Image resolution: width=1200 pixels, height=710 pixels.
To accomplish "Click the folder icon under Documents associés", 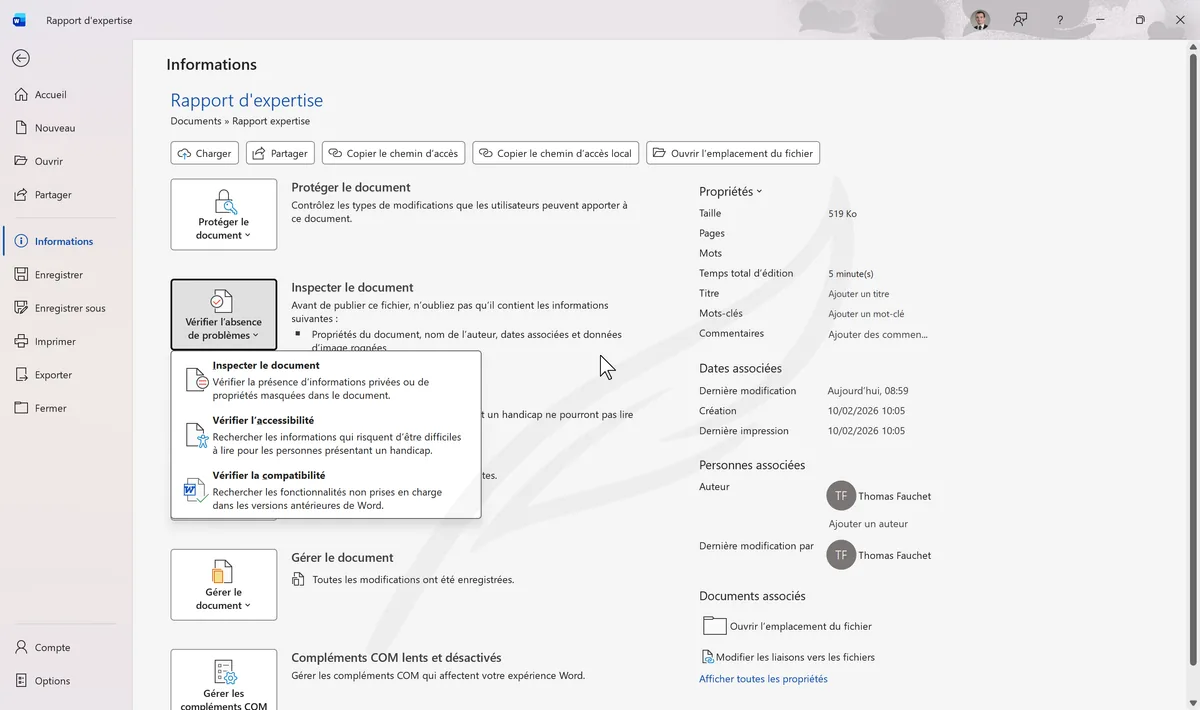I will click(x=714, y=626).
